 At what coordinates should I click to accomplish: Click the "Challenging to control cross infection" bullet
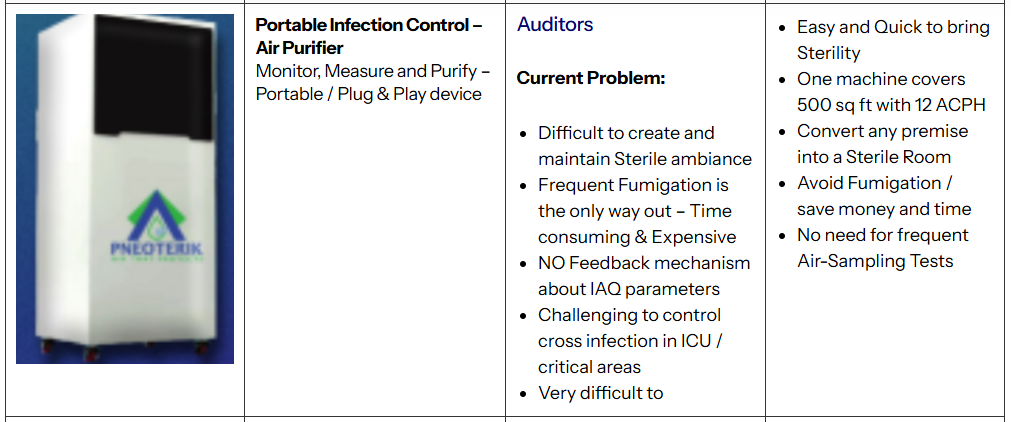tap(629, 315)
